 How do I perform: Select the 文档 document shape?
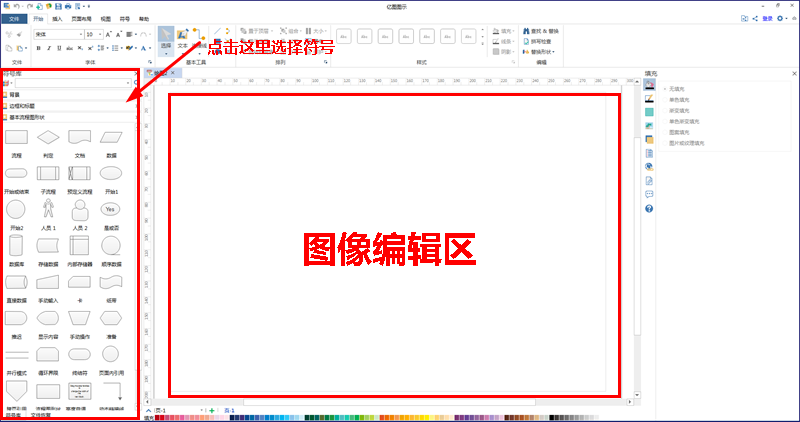coord(80,137)
